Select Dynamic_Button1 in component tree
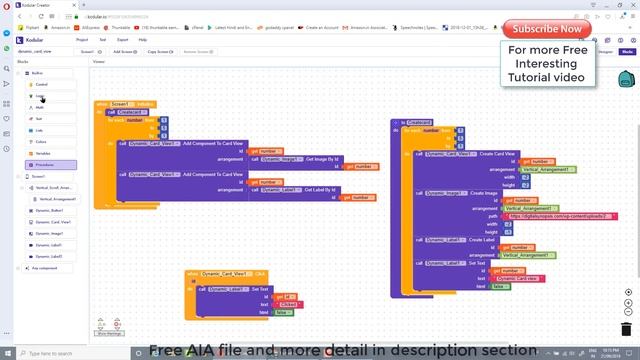This screenshot has height=360, width=640. [52, 211]
